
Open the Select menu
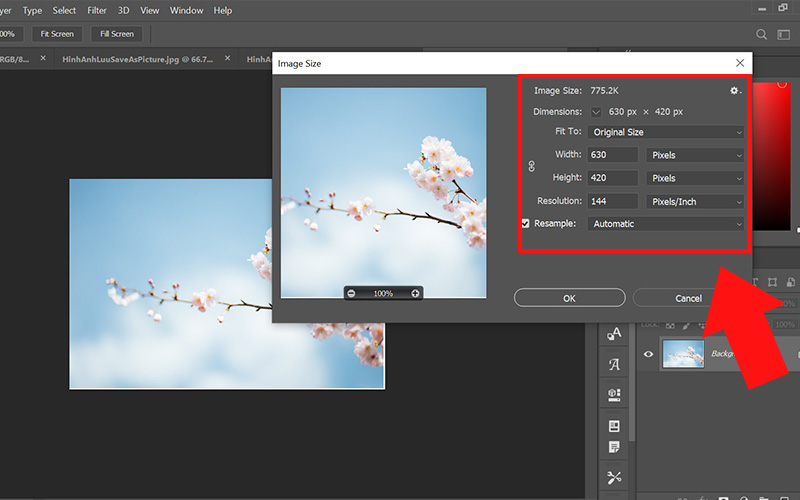[x=64, y=10]
